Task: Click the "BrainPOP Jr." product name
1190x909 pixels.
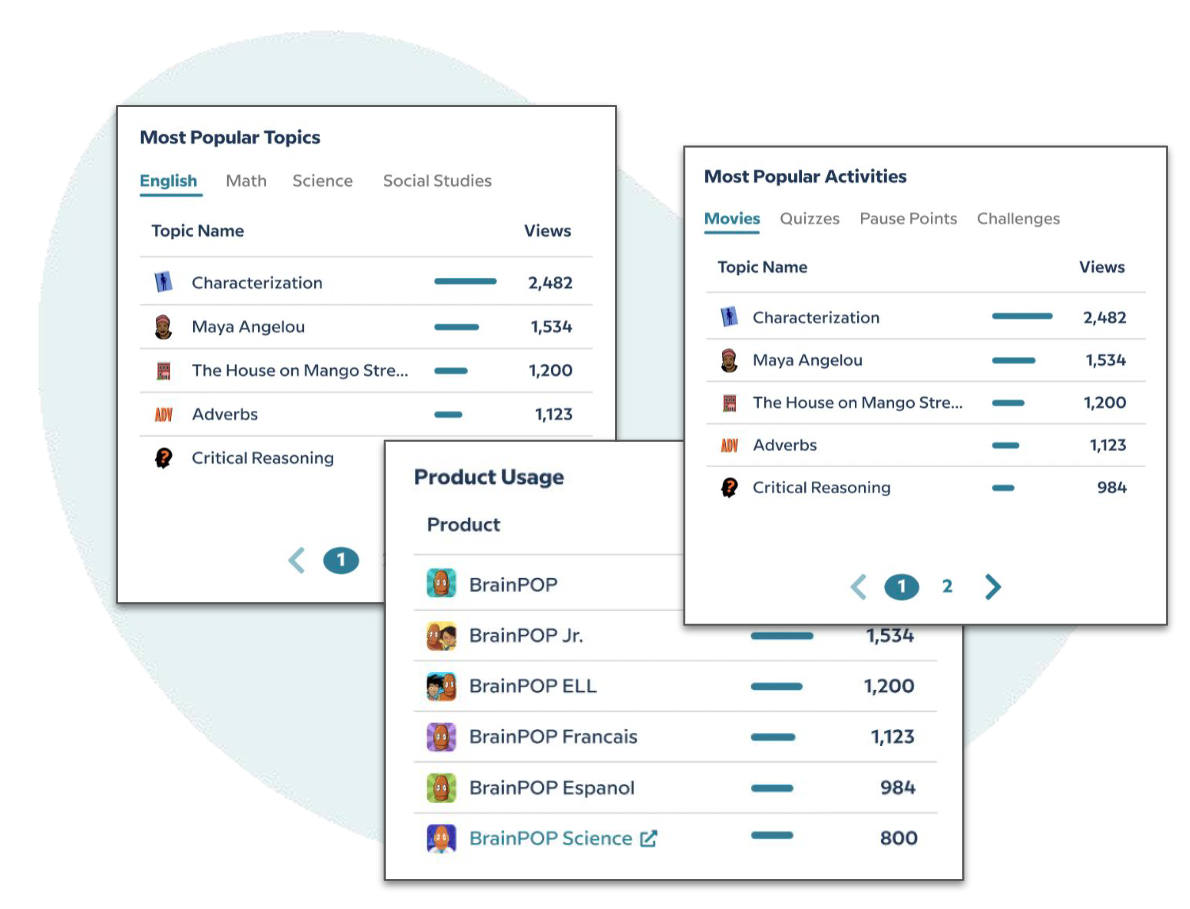Action: [x=526, y=636]
